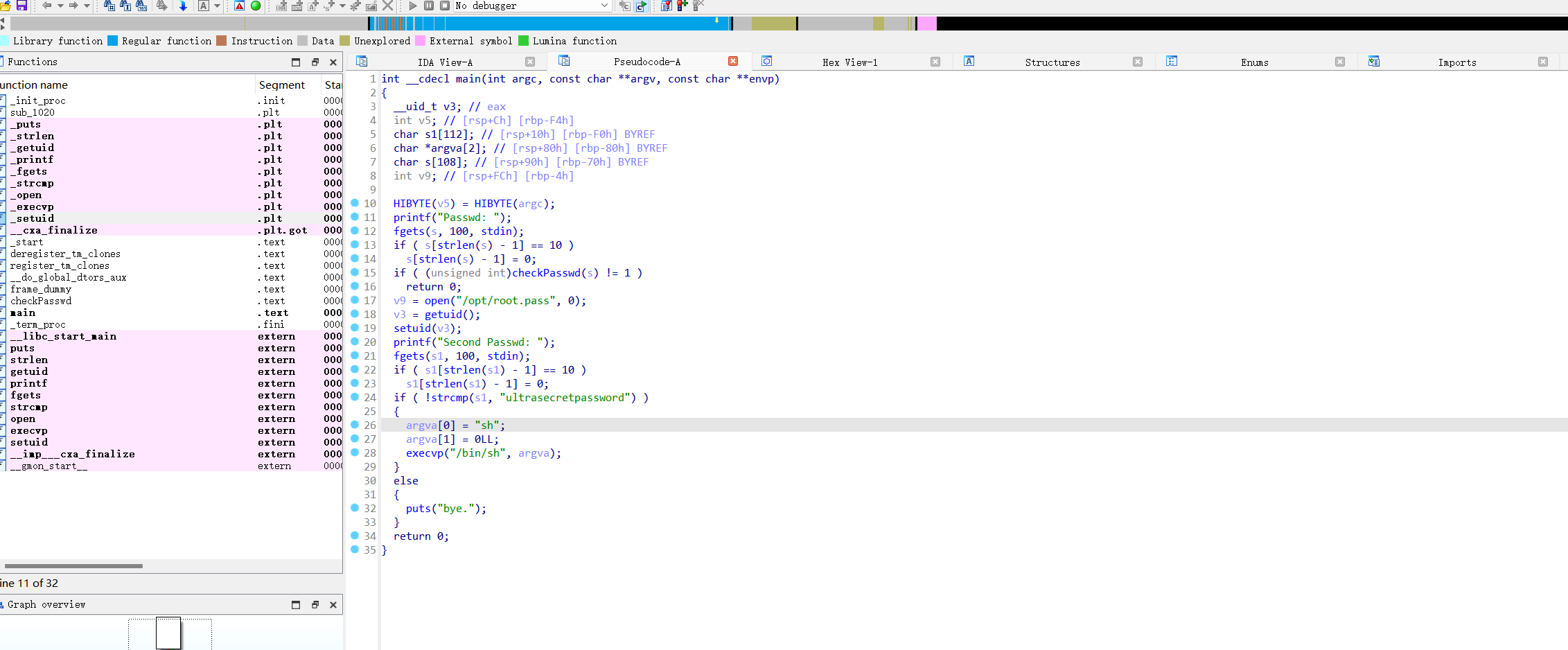The image size is (1568, 650).
Task: Open the forward history dropdown arrow
Action: tap(87, 6)
